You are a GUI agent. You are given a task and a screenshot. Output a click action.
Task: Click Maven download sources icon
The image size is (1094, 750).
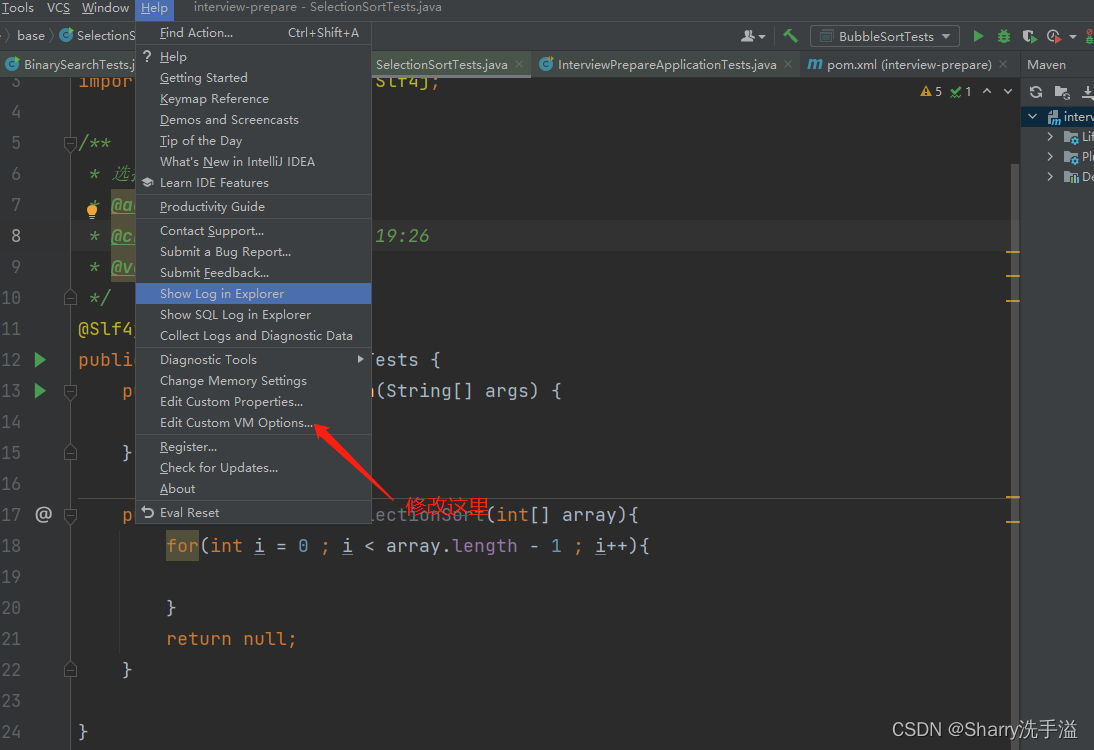point(1088,92)
